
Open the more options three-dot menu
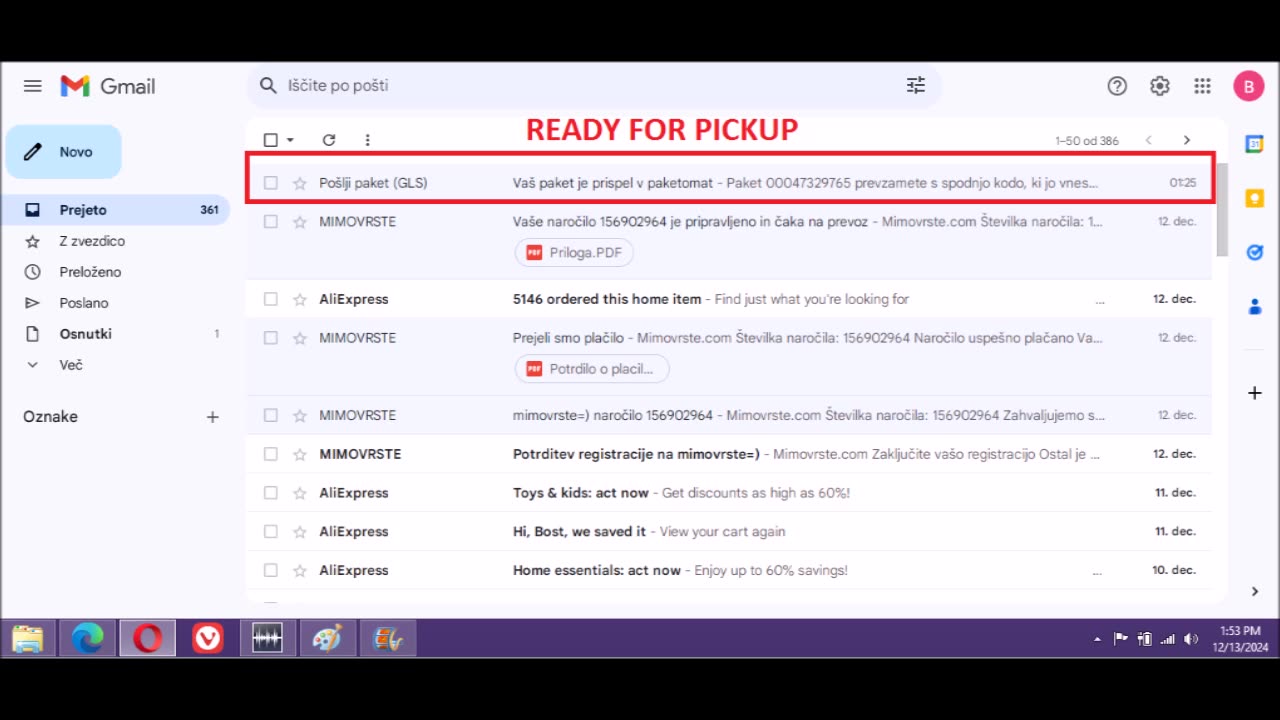(x=367, y=140)
